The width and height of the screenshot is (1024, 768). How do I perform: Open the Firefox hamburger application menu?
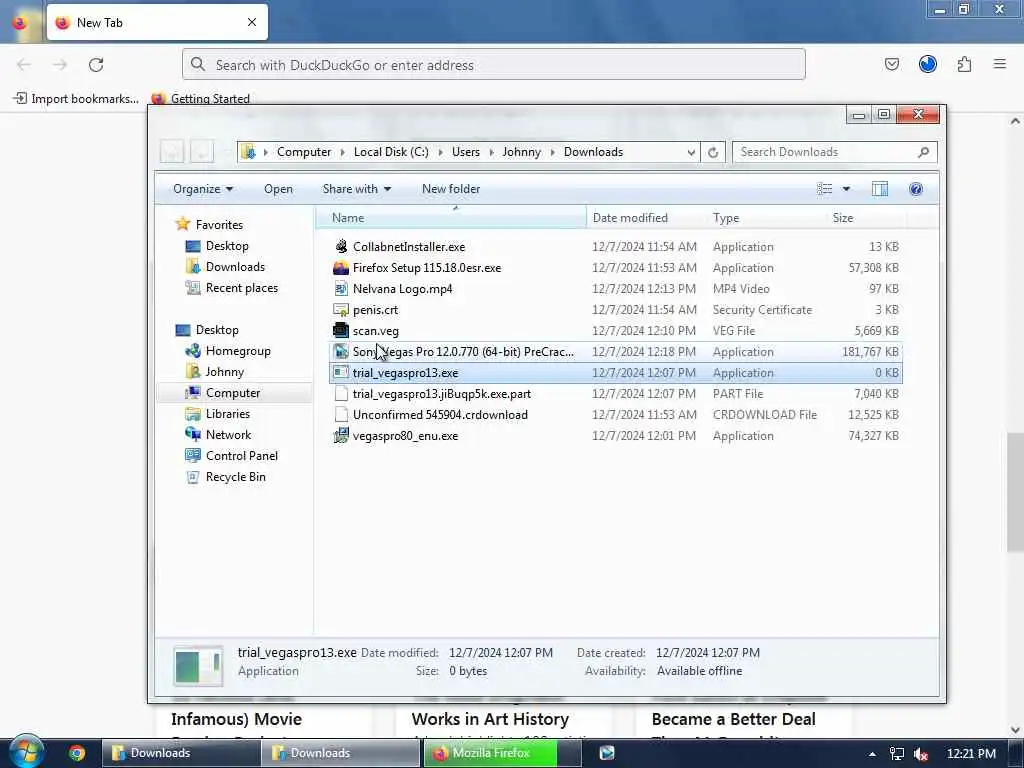click(1000, 64)
